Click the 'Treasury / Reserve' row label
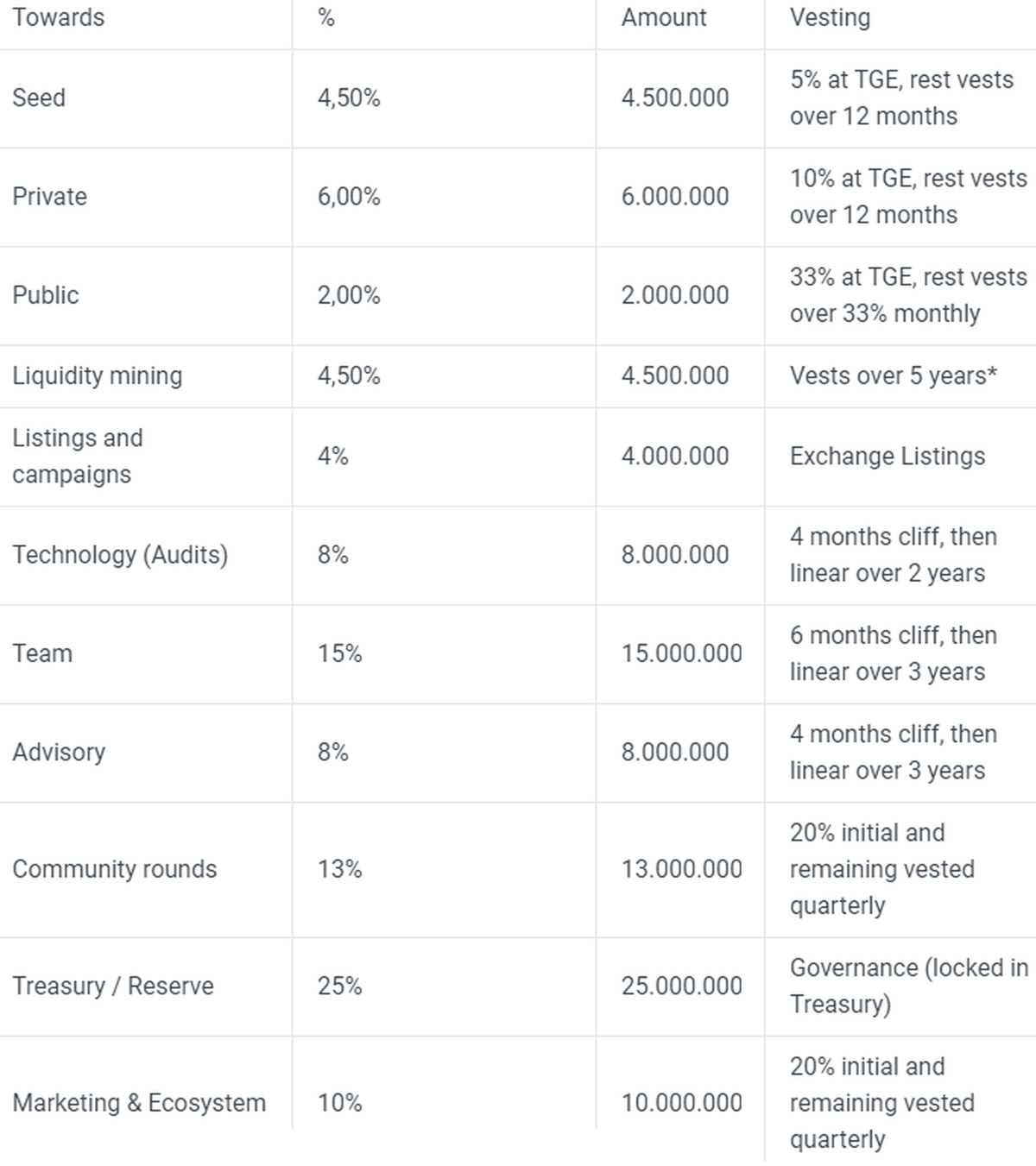 [113, 986]
